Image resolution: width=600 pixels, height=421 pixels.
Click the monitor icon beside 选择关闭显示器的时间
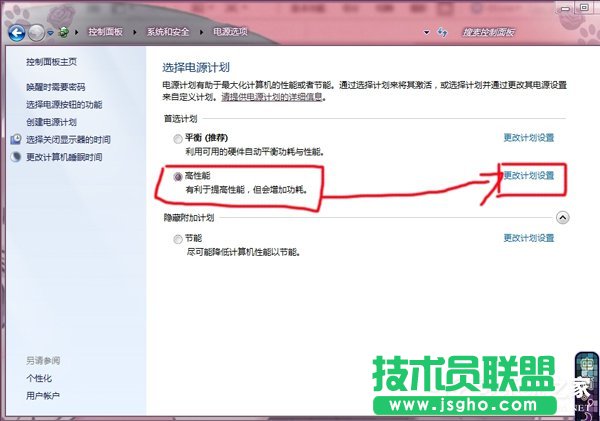pyautogui.click(x=16, y=139)
